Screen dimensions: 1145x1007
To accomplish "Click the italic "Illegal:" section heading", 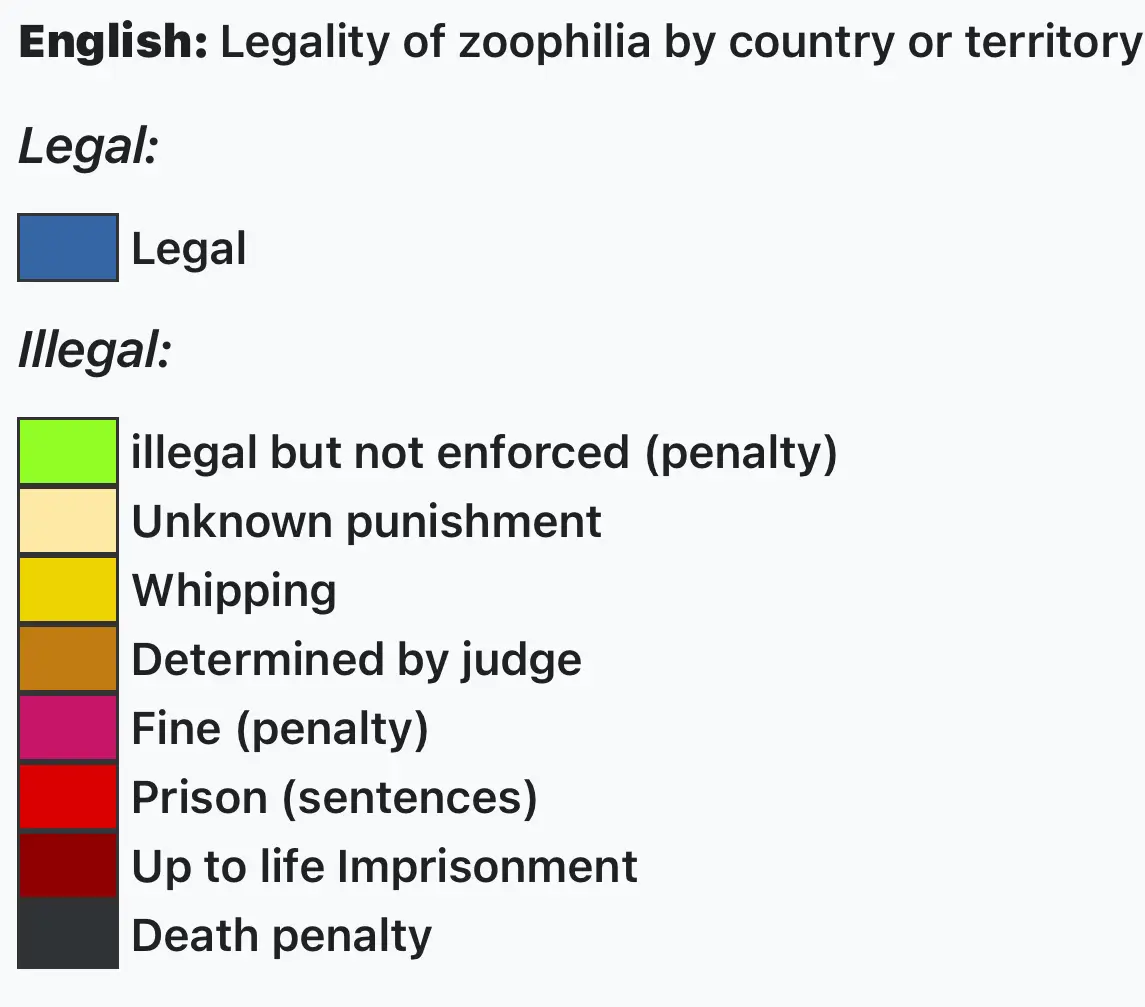I will coord(95,352).
